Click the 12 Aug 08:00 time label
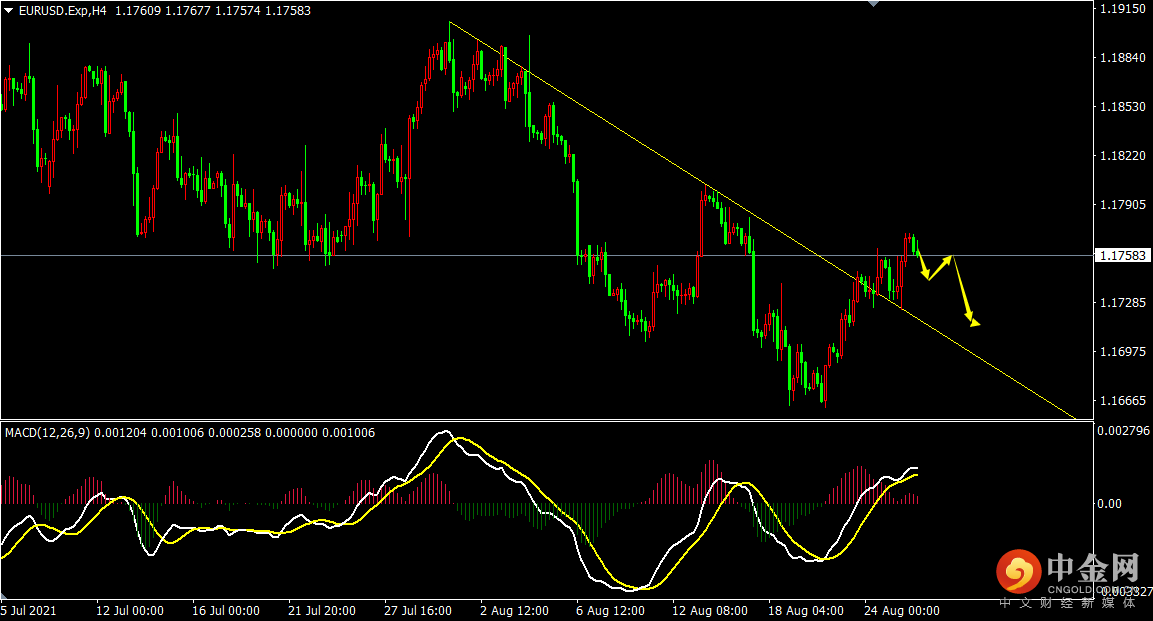This screenshot has width=1153, height=621. (710, 611)
